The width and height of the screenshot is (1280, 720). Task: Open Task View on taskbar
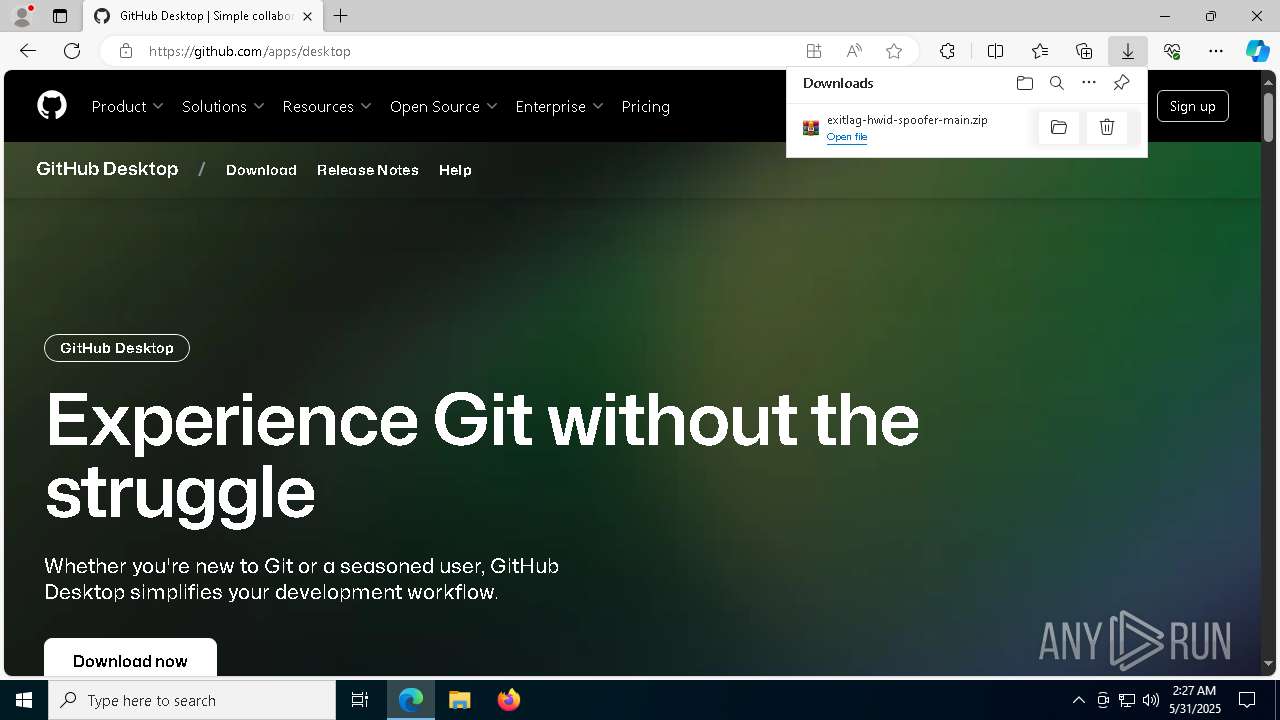[x=360, y=700]
